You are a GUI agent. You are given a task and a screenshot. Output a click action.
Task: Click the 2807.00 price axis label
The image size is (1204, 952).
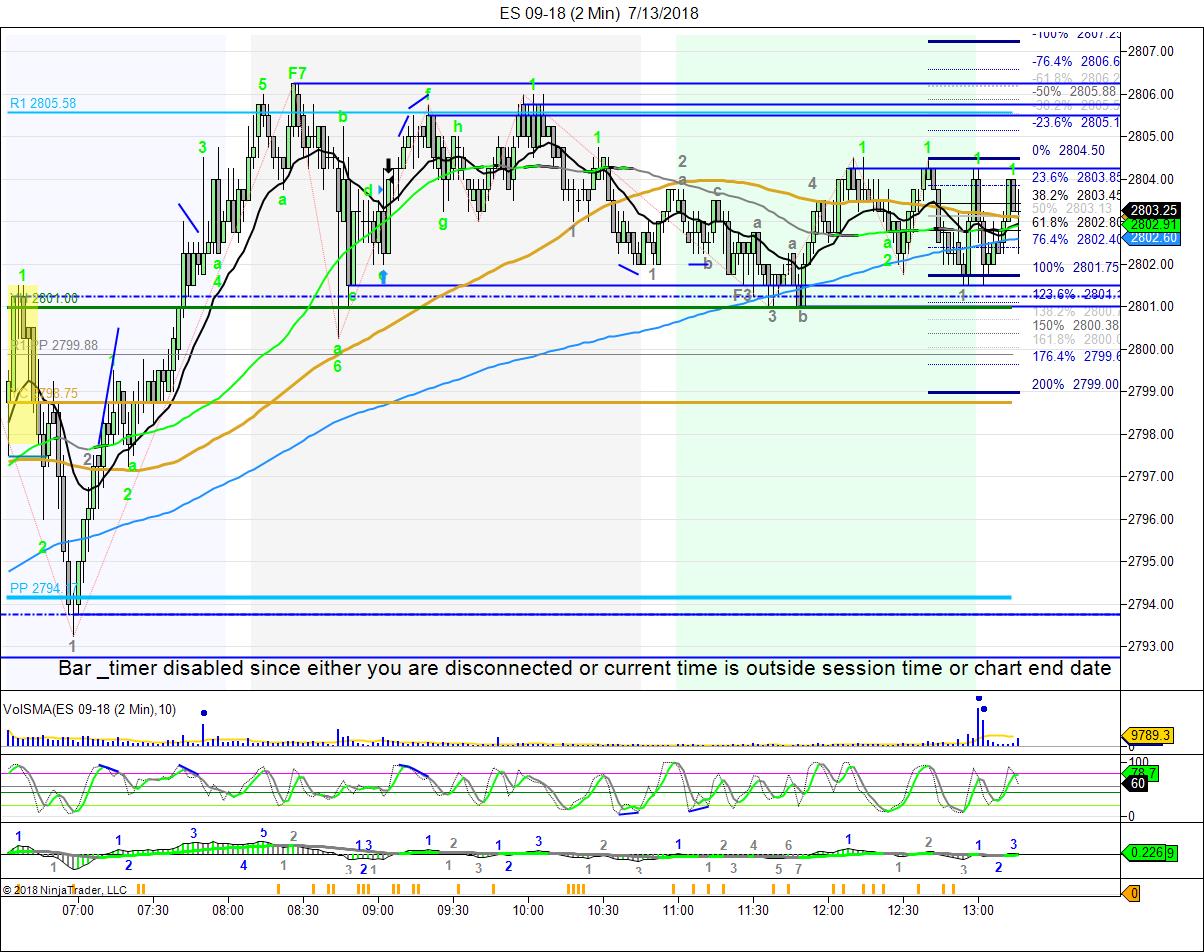coord(1153,51)
